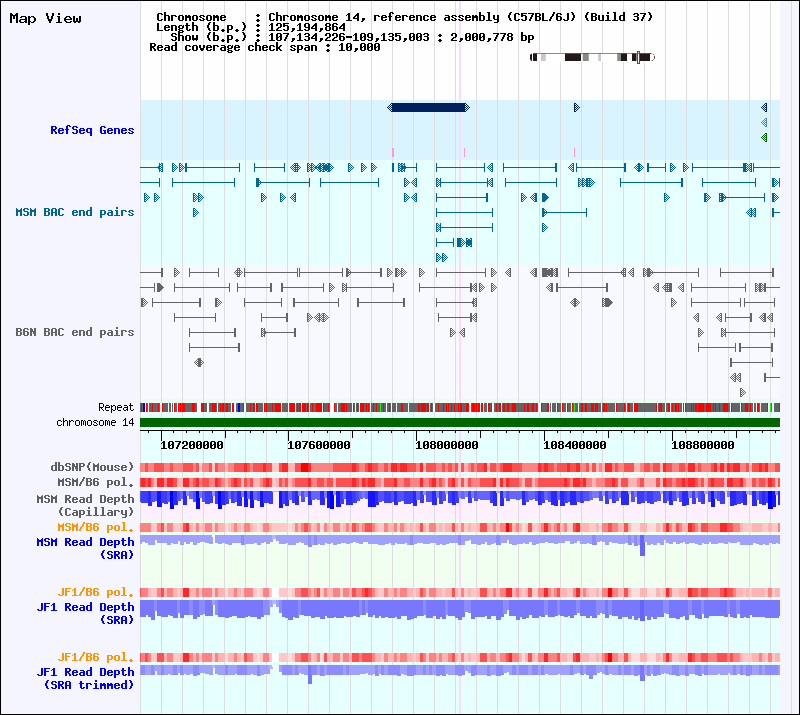
Task: Click JF1/B6 pol. label above SRA trimmed track
Action: coord(95,657)
